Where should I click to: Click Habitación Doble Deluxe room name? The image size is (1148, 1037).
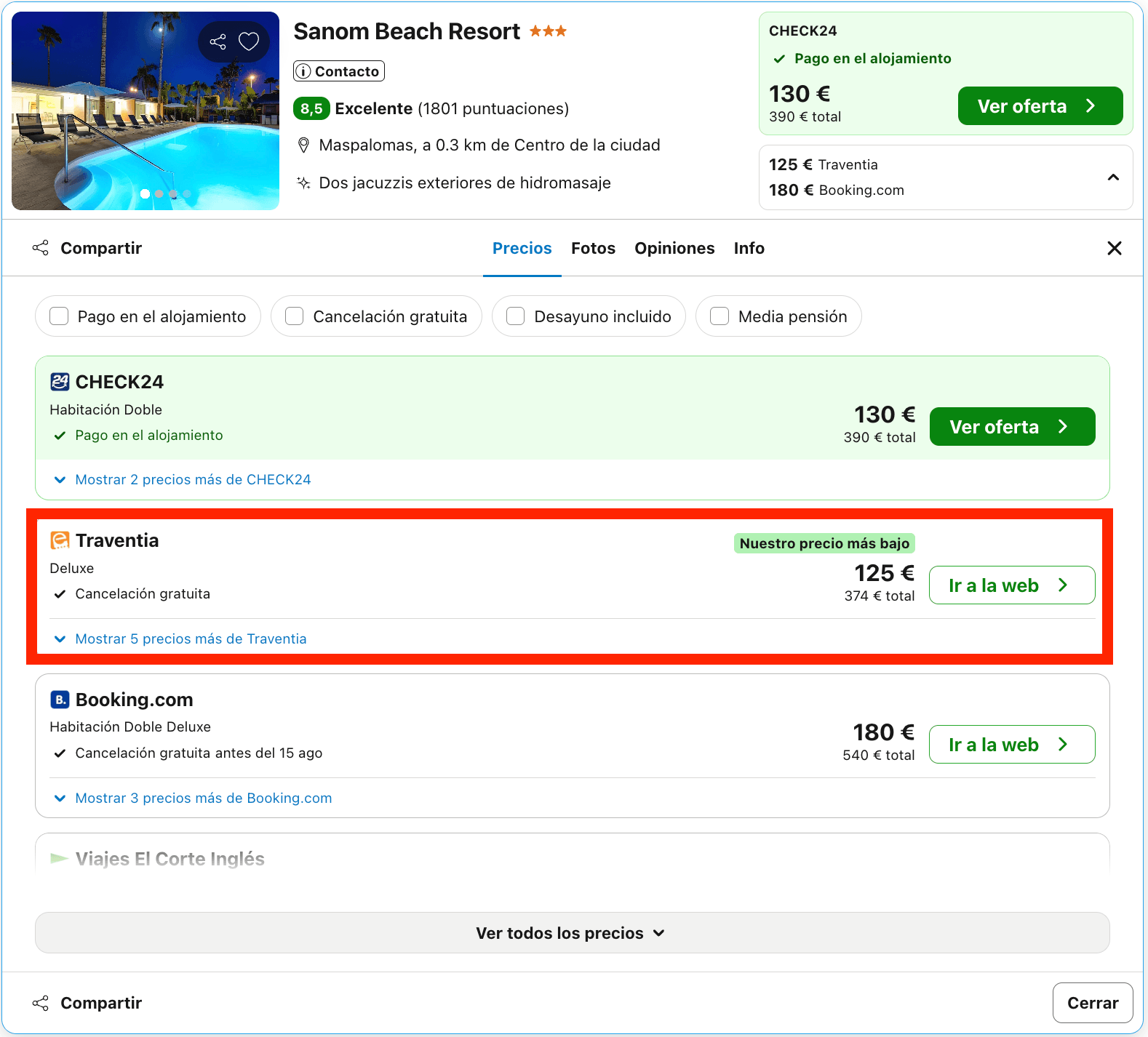click(x=130, y=727)
